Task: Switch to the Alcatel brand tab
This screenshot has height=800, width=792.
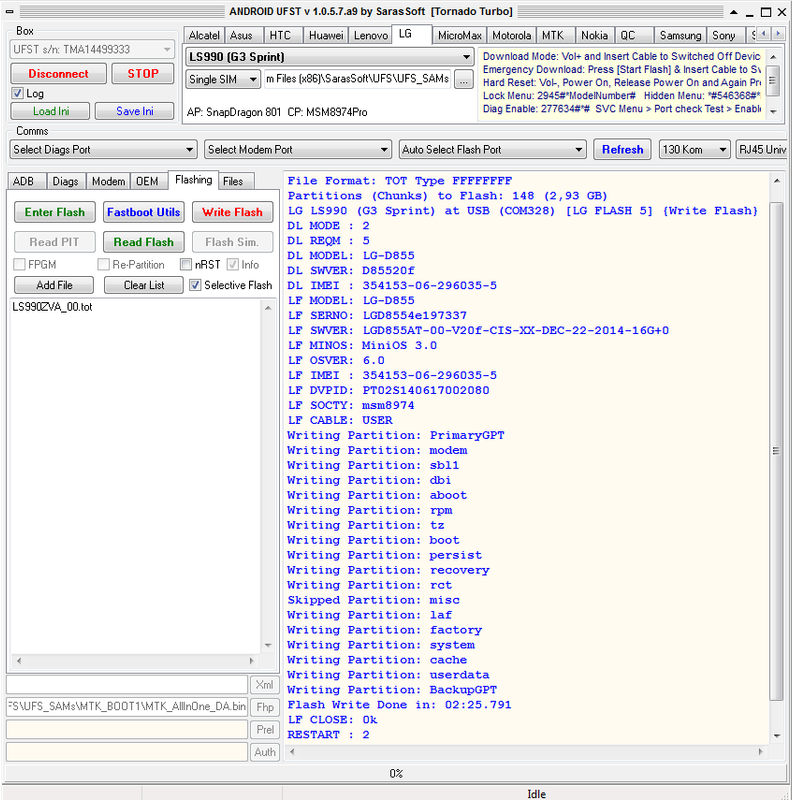Action: pyautogui.click(x=204, y=35)
